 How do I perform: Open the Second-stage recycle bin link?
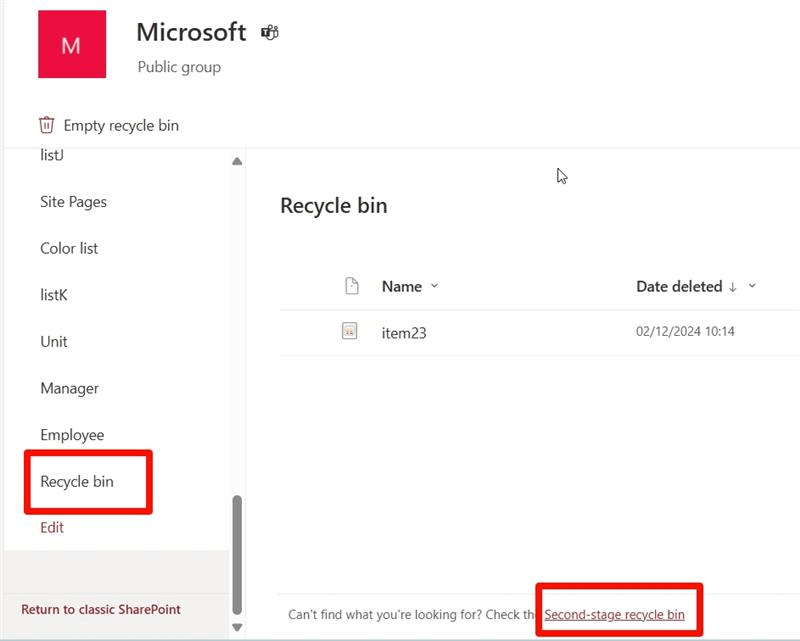tap(614, 614)
